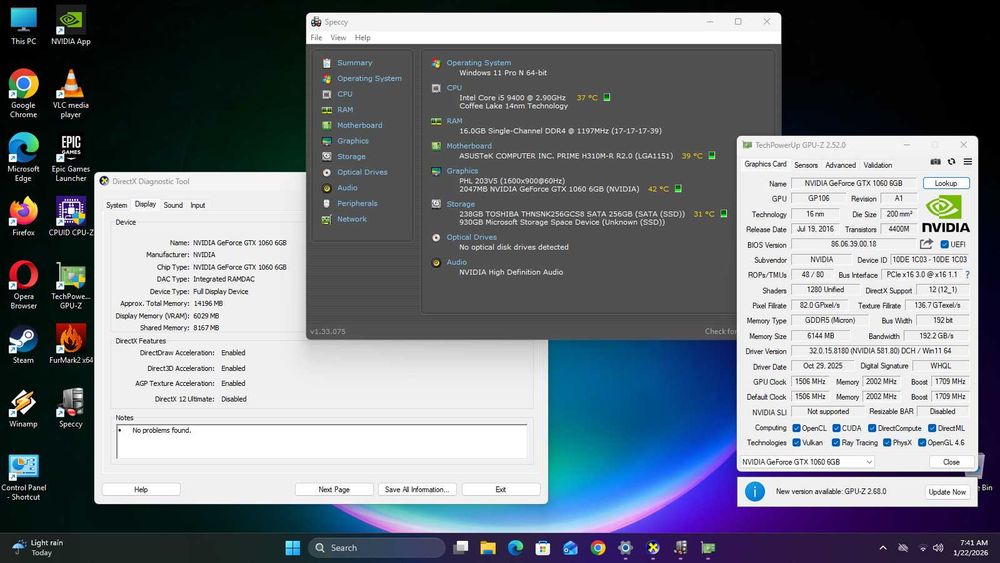This screenshot has height=563, width=1000.
Task: Click File Explorer icon on taskbar
Action: click(x=488, y=548)
